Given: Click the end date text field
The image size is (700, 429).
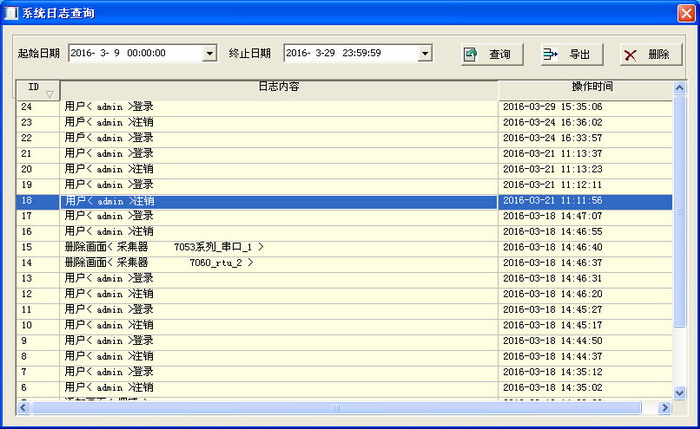Looking at the screenshot, I should tap(350, 53).
